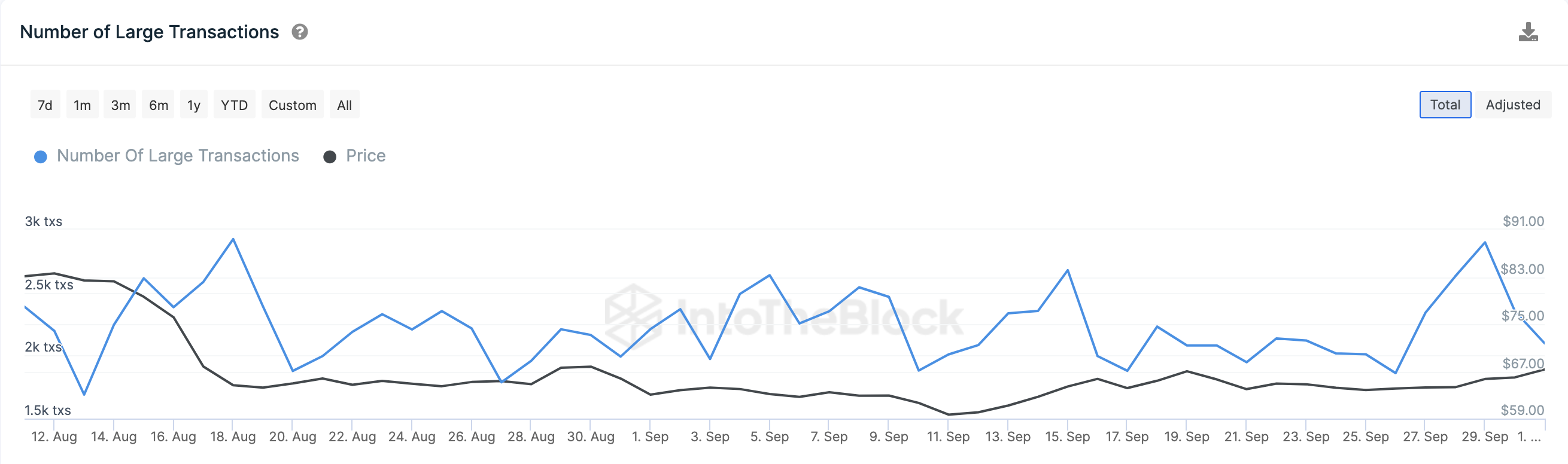
Task: Show the 1y time range
Action: click(x=193, y=105)
